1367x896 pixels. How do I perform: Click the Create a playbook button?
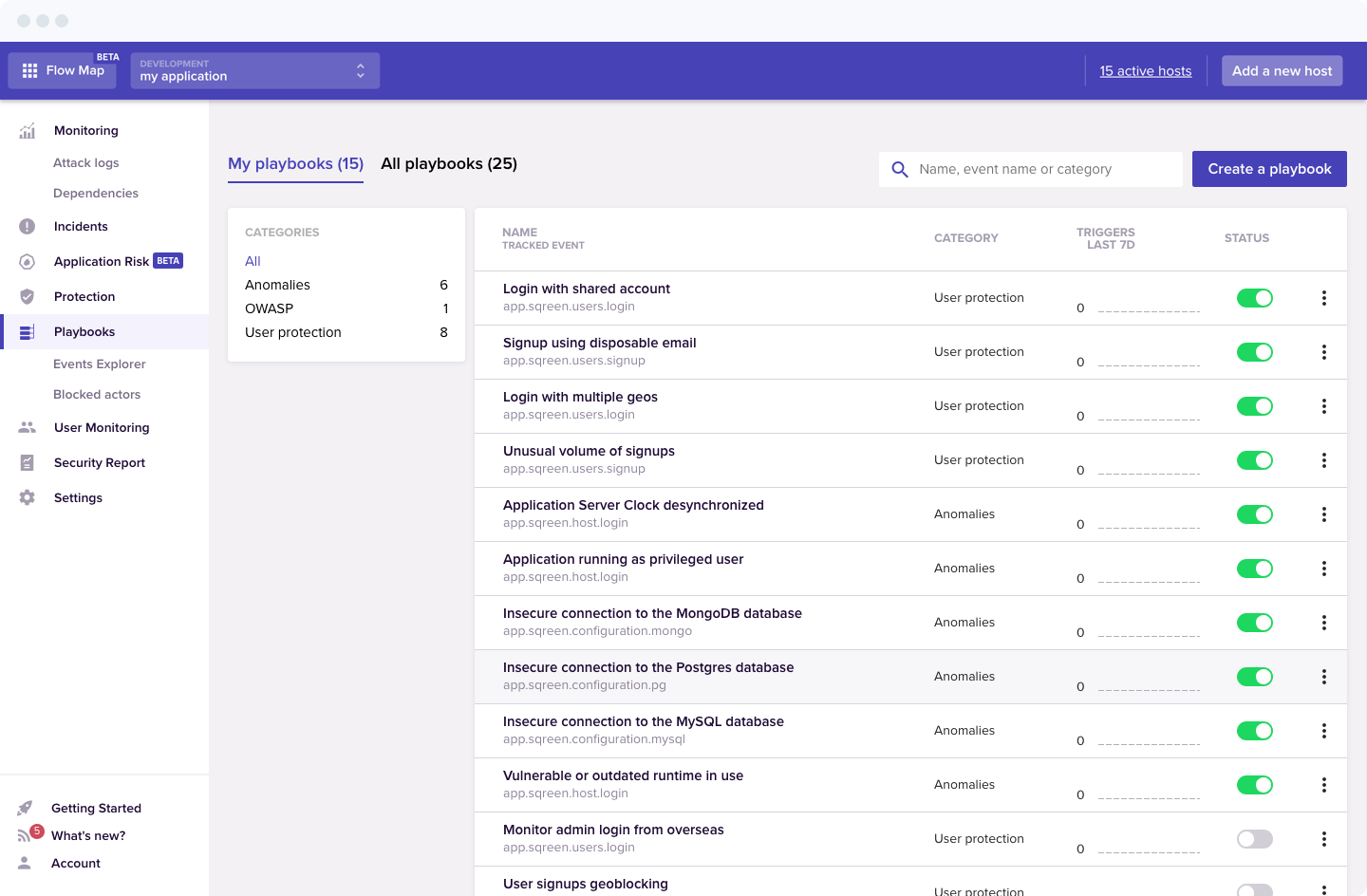click(x=1269, y=169)
